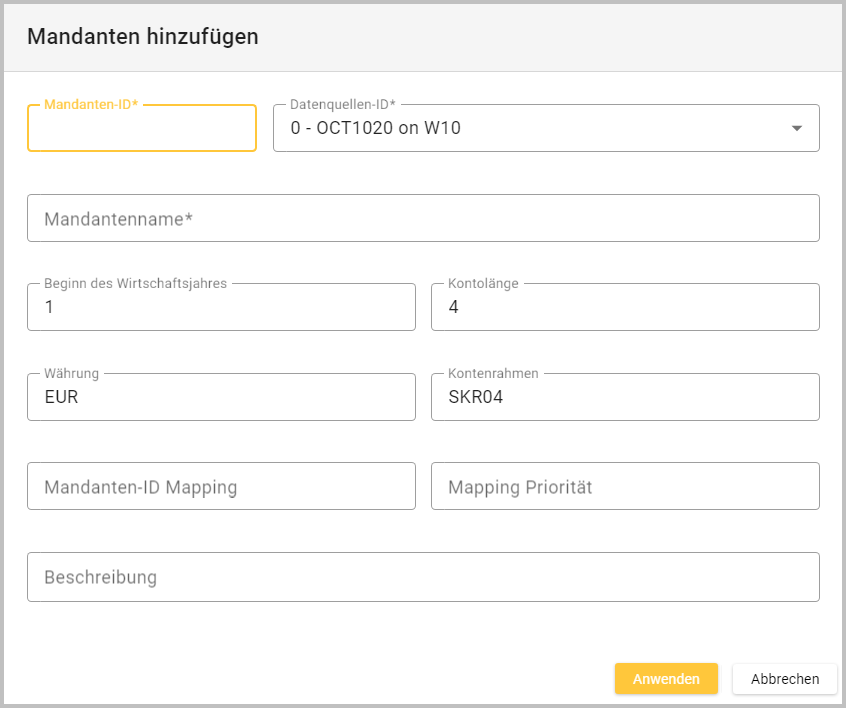846x708 pixels.
Task: Click the floating 'Mandanten-ID*' label
Action: 91,104
